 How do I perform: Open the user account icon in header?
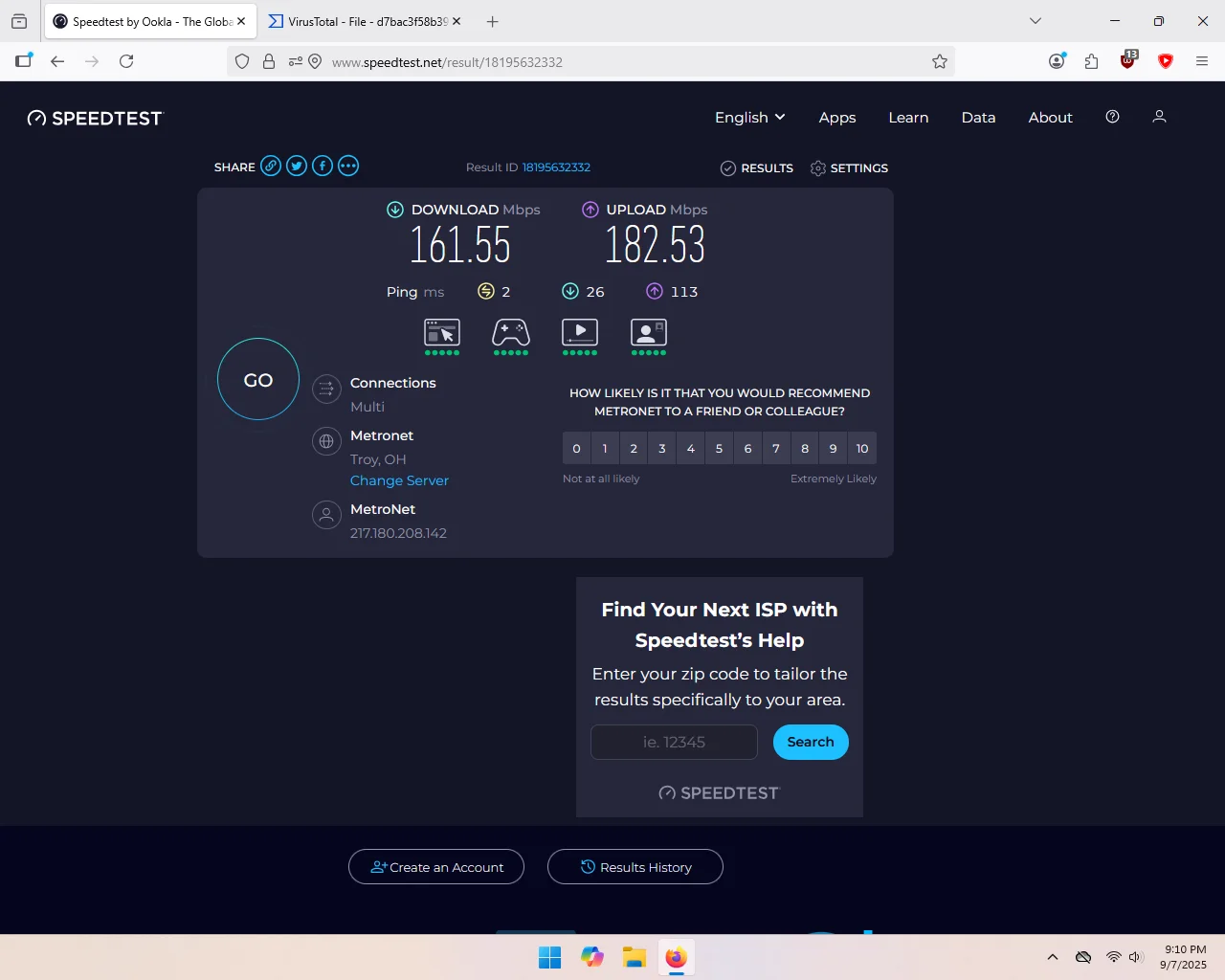click(x=1159, y=117)
